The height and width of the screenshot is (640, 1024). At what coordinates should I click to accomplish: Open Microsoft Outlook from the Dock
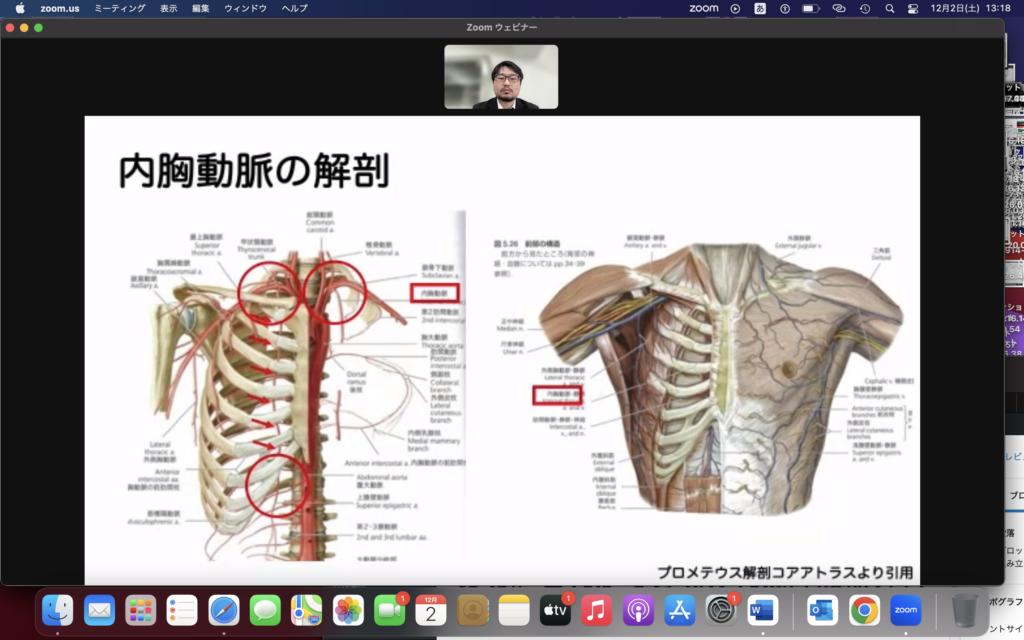[822, 609]
